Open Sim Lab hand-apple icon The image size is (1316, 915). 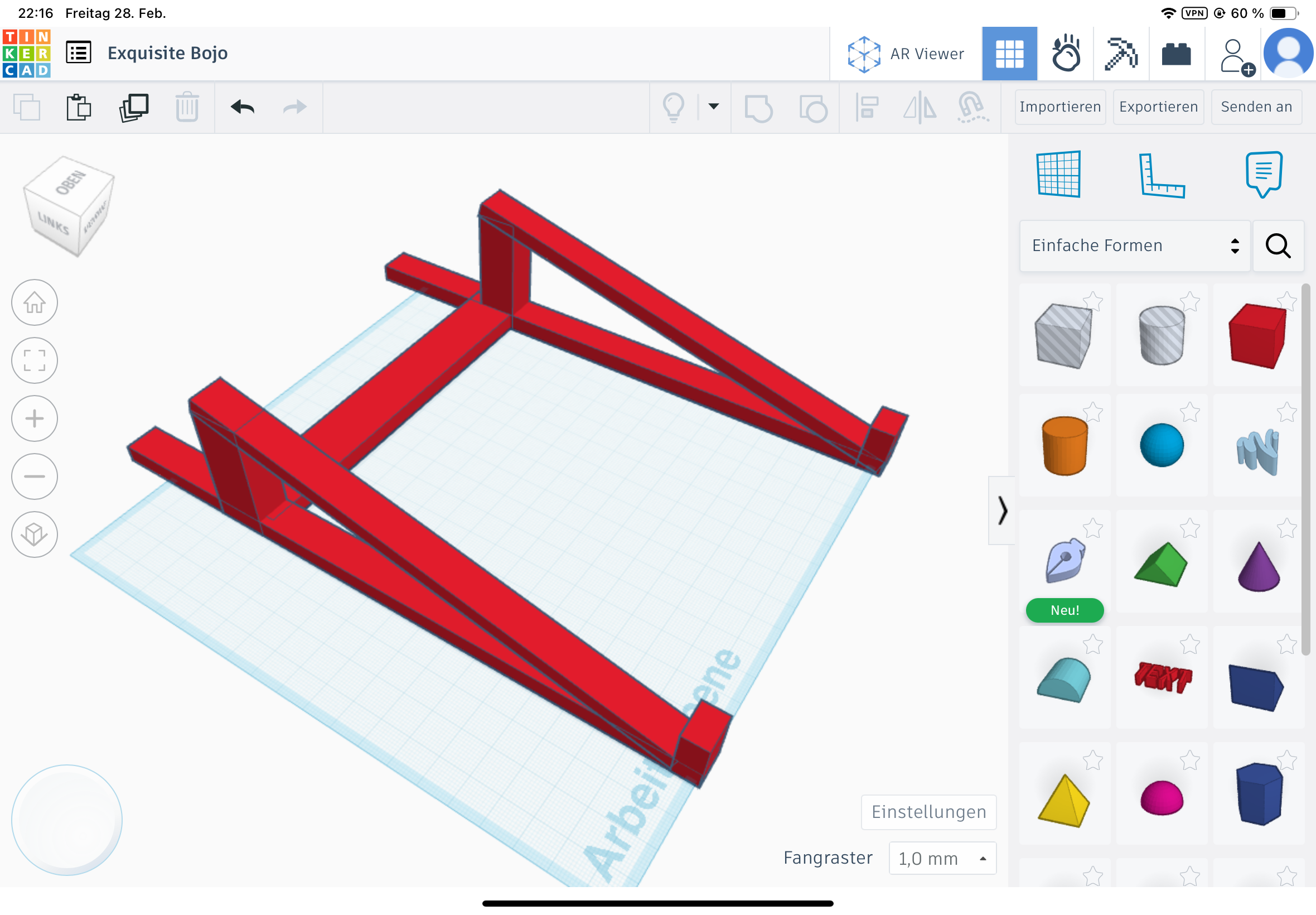1065,54
